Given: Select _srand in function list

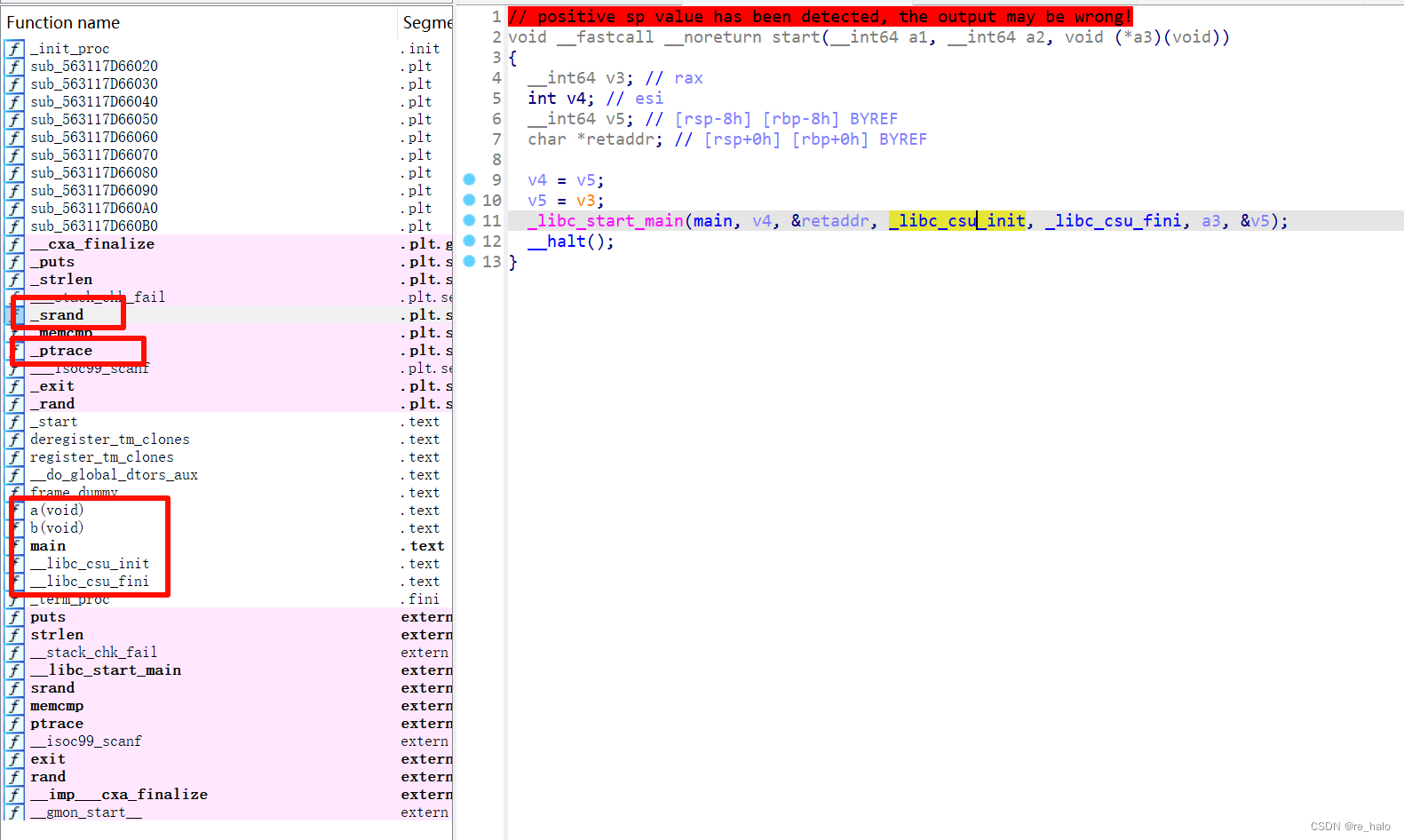Looking at the screenshot, I should tap(226, 315).
